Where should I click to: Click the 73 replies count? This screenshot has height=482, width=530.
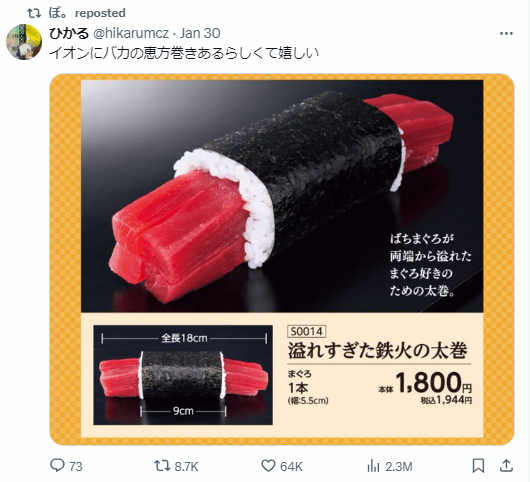click(x=76, y=467)
